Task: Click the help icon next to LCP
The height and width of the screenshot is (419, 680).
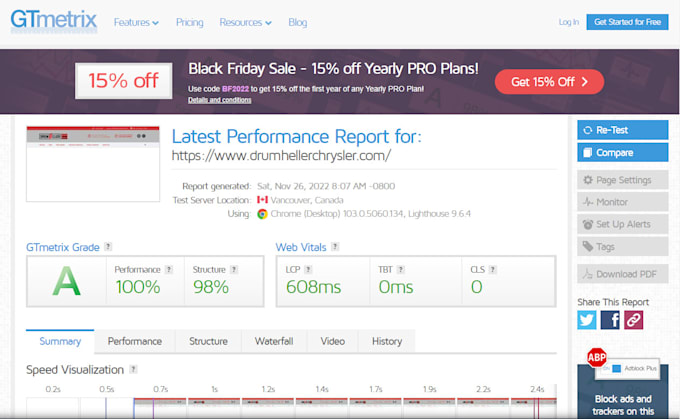Action: [x=308, y=269]
